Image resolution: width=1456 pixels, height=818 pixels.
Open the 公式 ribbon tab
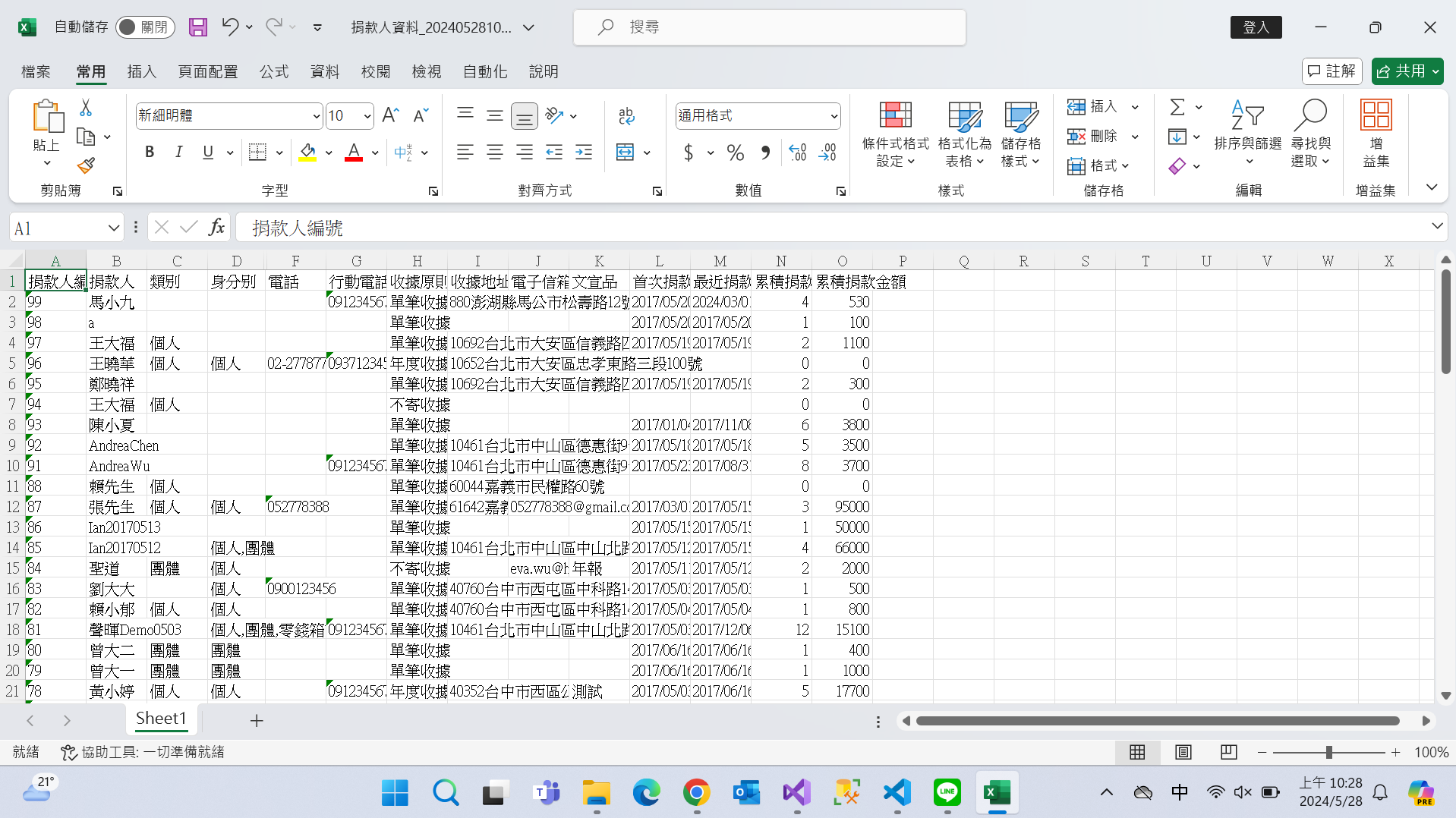(273, 71)
